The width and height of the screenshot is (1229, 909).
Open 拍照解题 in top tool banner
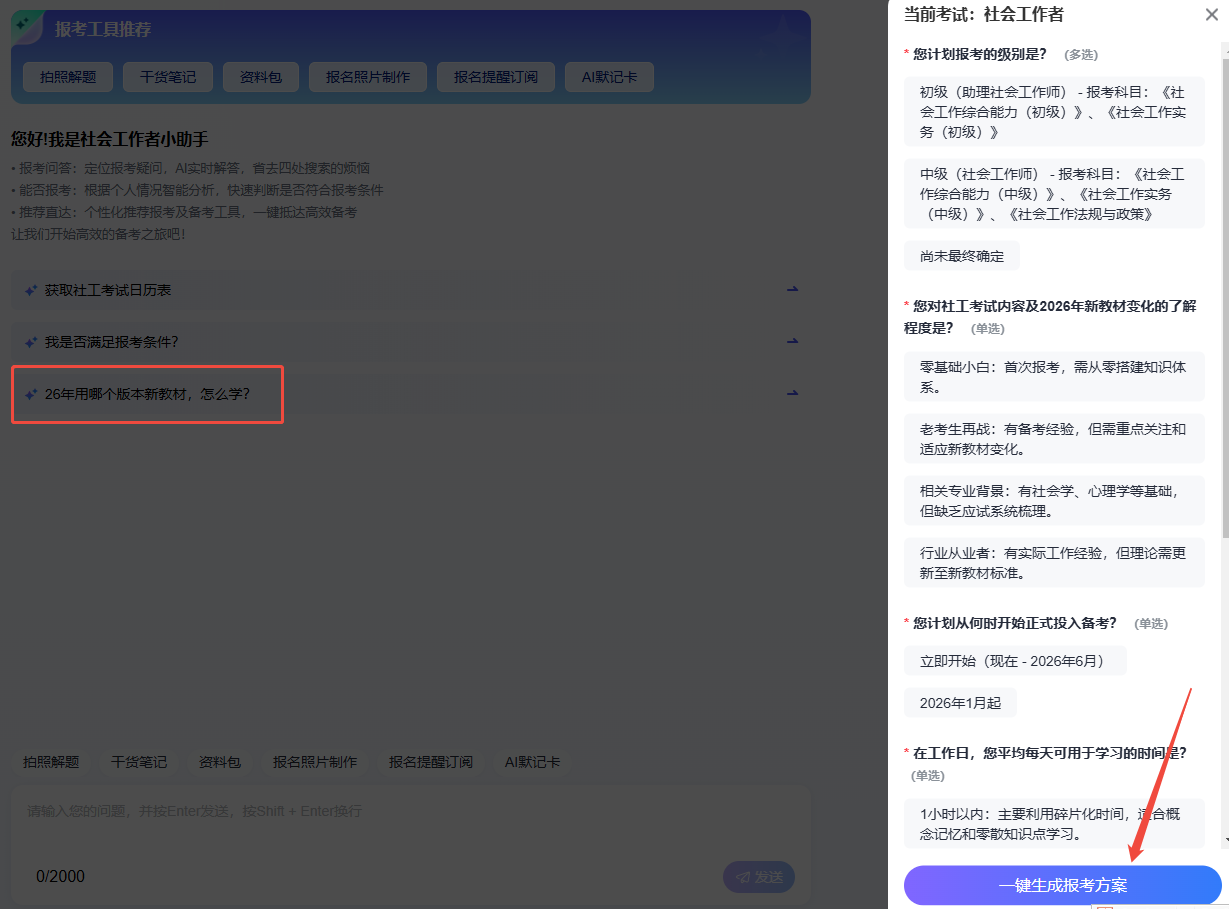pyautogui.click(x=68, y=77)
